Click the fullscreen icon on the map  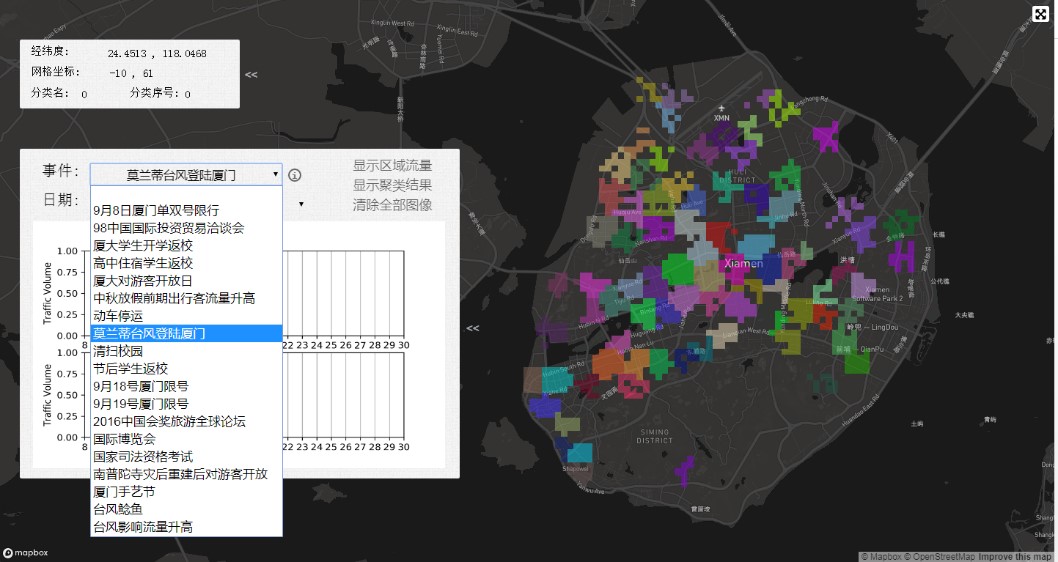coord(1040,13)
